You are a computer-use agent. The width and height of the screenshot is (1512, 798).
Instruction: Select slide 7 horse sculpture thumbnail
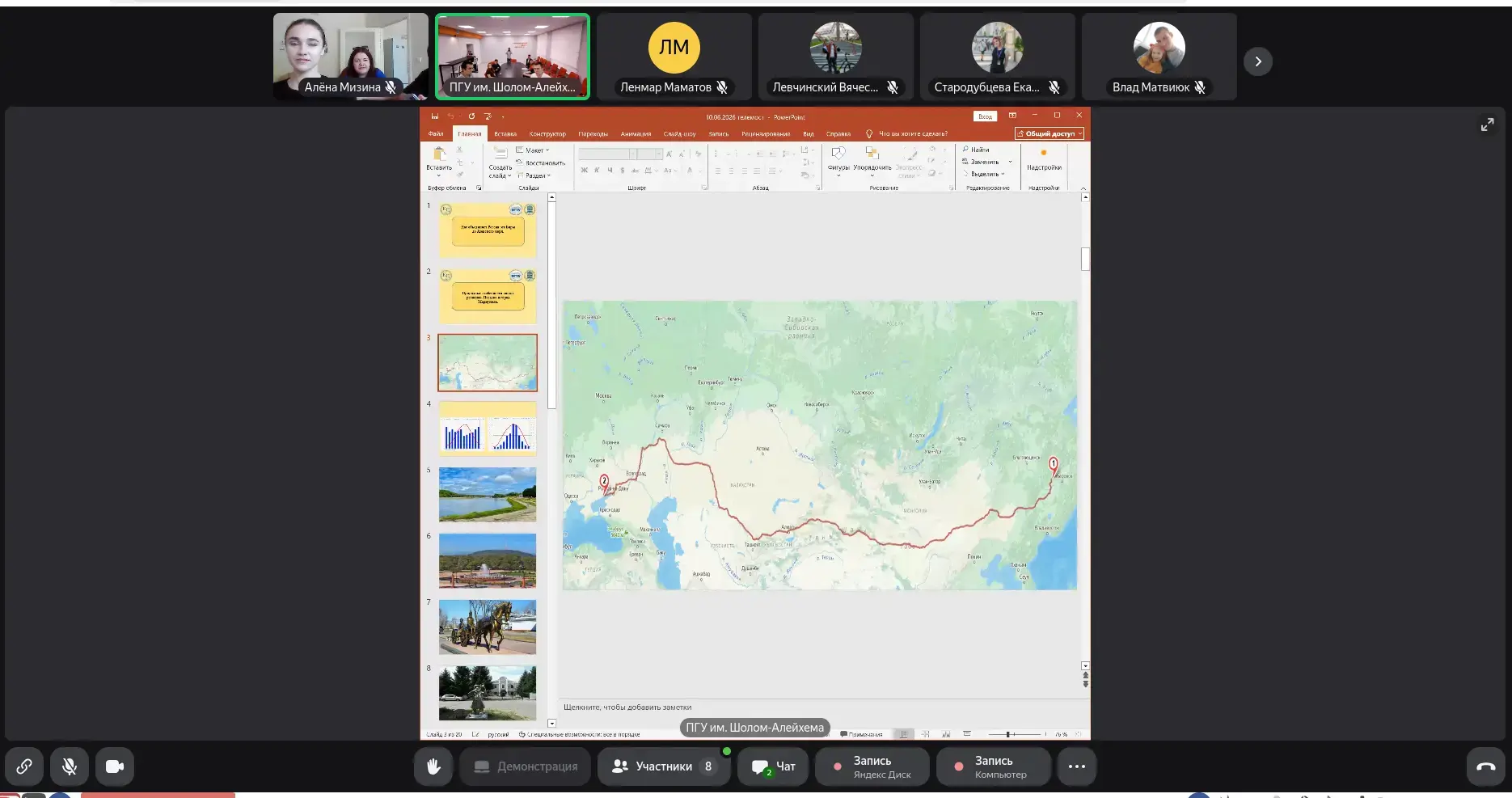point(488,627)
